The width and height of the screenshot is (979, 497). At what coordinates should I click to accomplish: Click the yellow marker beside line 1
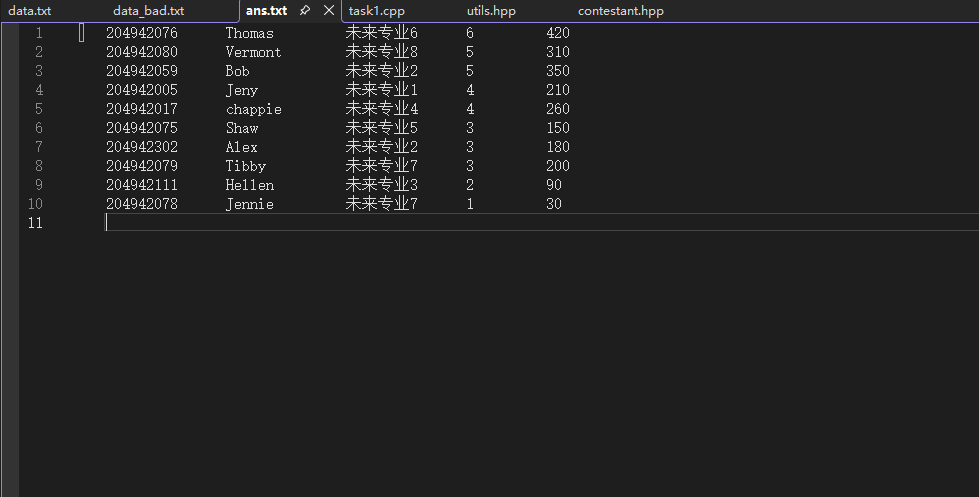[81, 32]
